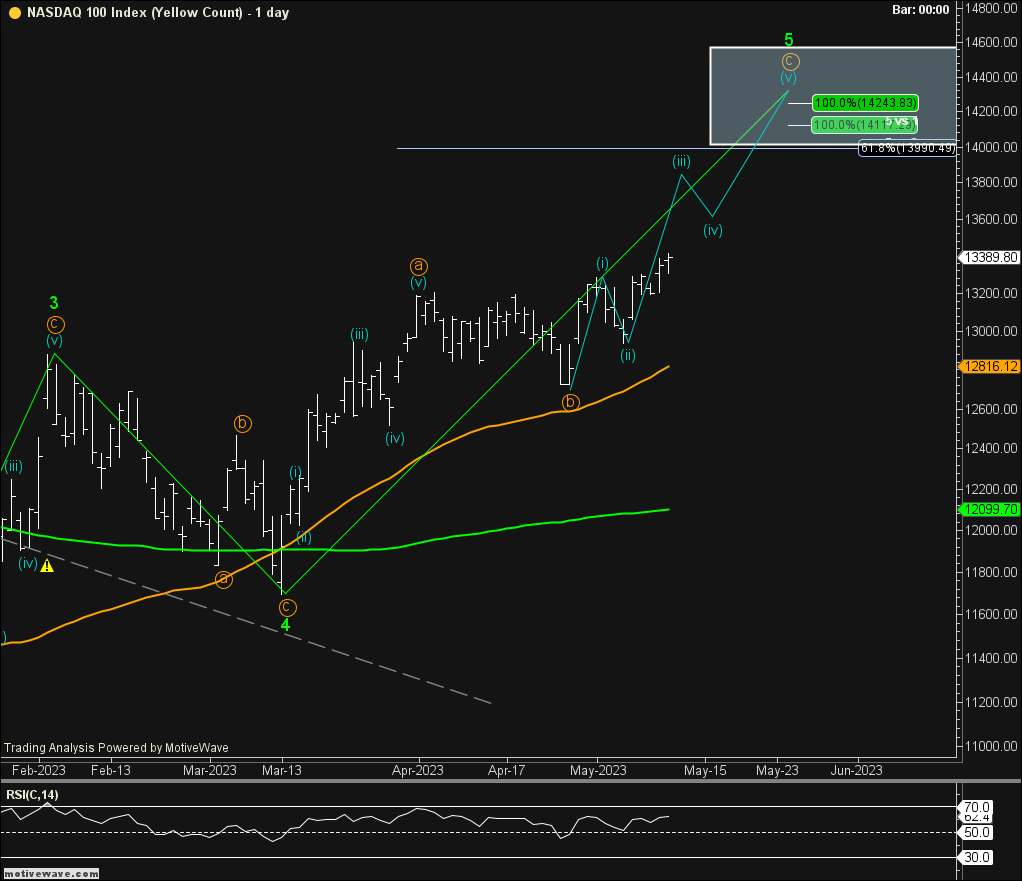Viewport: 1022px width, 881px height.
Task: Click the 'Jun-2023' date on the time axis
Action: click(856, 770)
